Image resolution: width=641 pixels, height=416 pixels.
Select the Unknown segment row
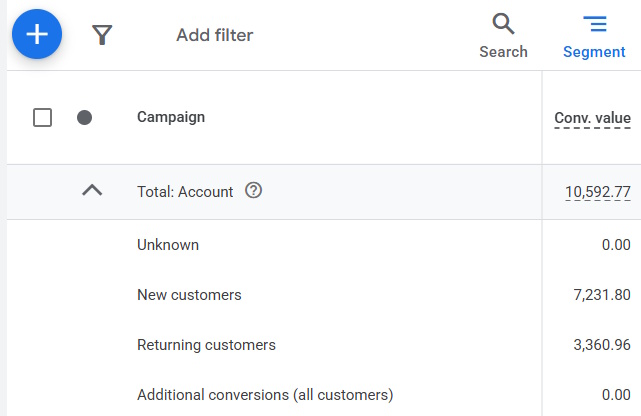click(x=168, y=245)
